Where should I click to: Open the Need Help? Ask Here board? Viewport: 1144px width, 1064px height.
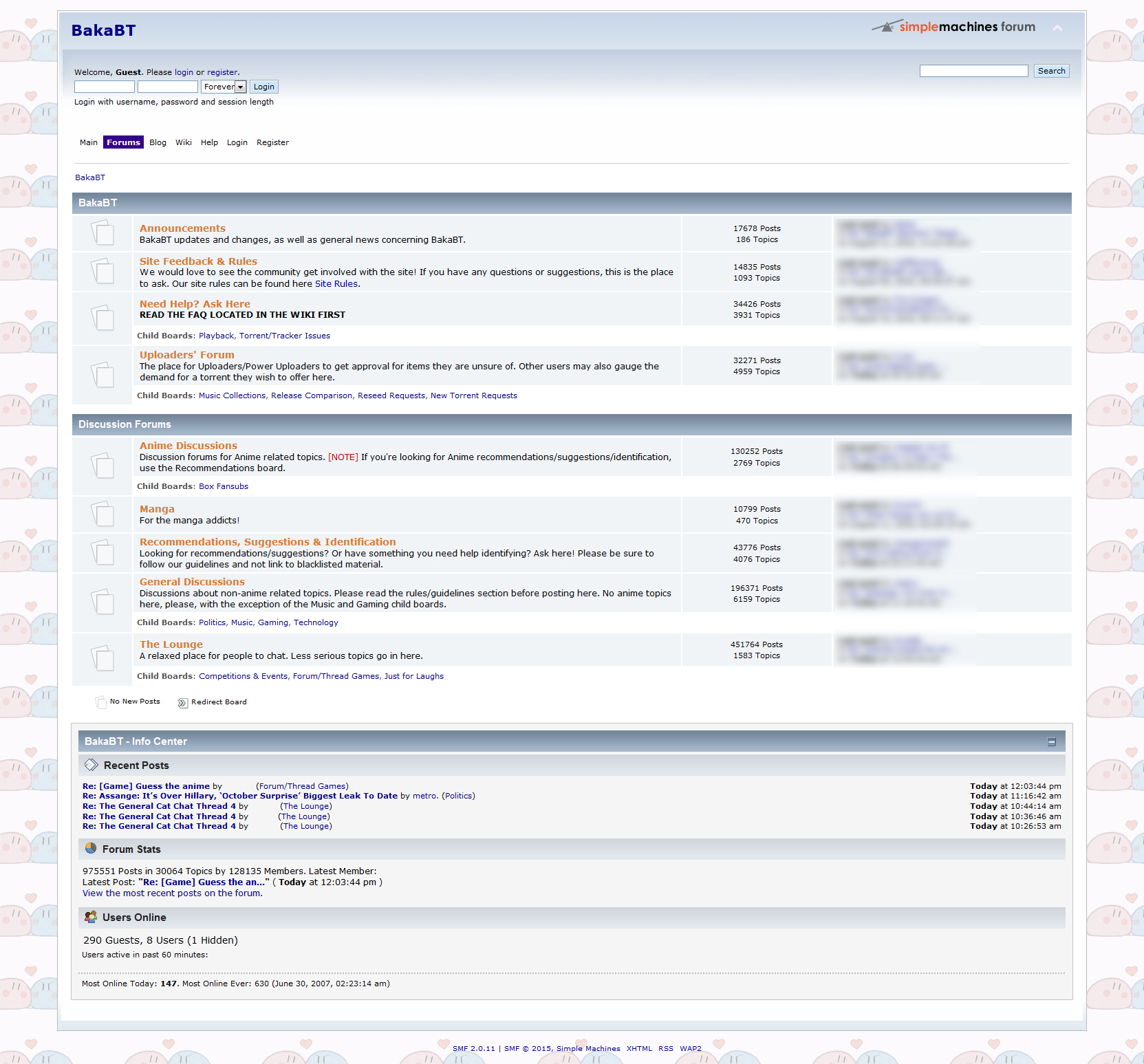195,304
